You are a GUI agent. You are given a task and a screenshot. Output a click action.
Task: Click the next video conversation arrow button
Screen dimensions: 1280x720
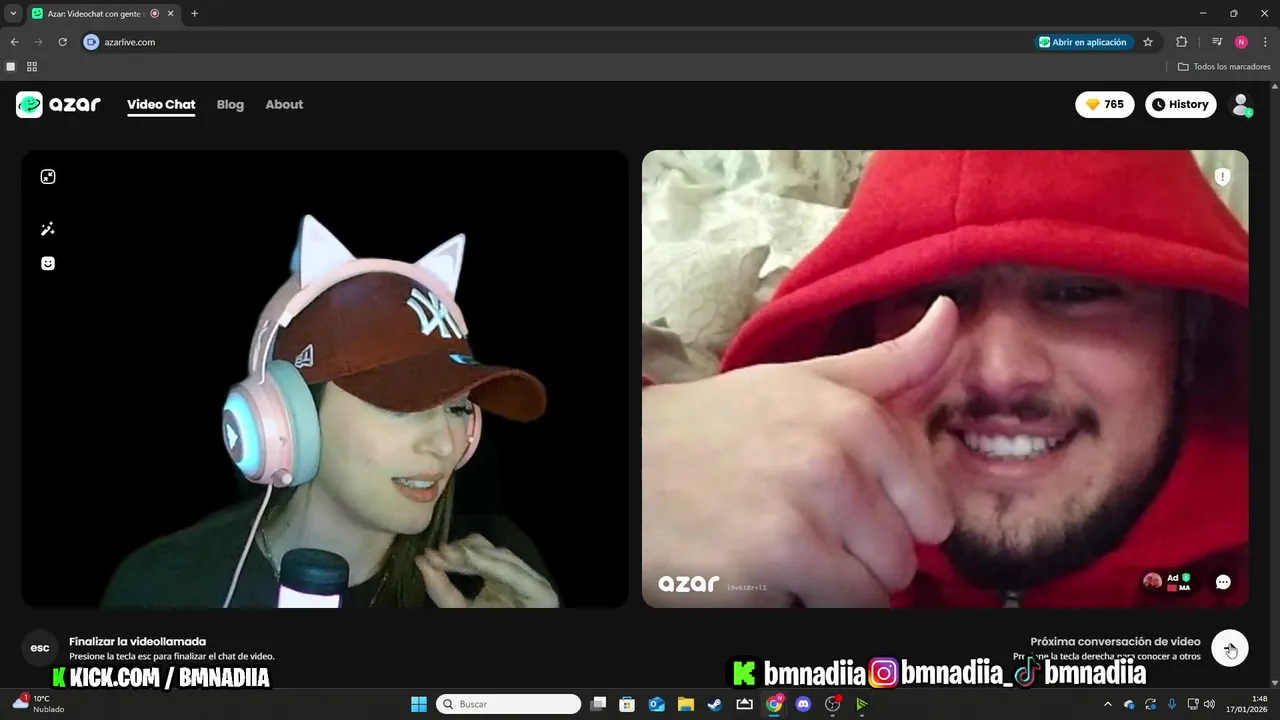(x=1230, y=648)
